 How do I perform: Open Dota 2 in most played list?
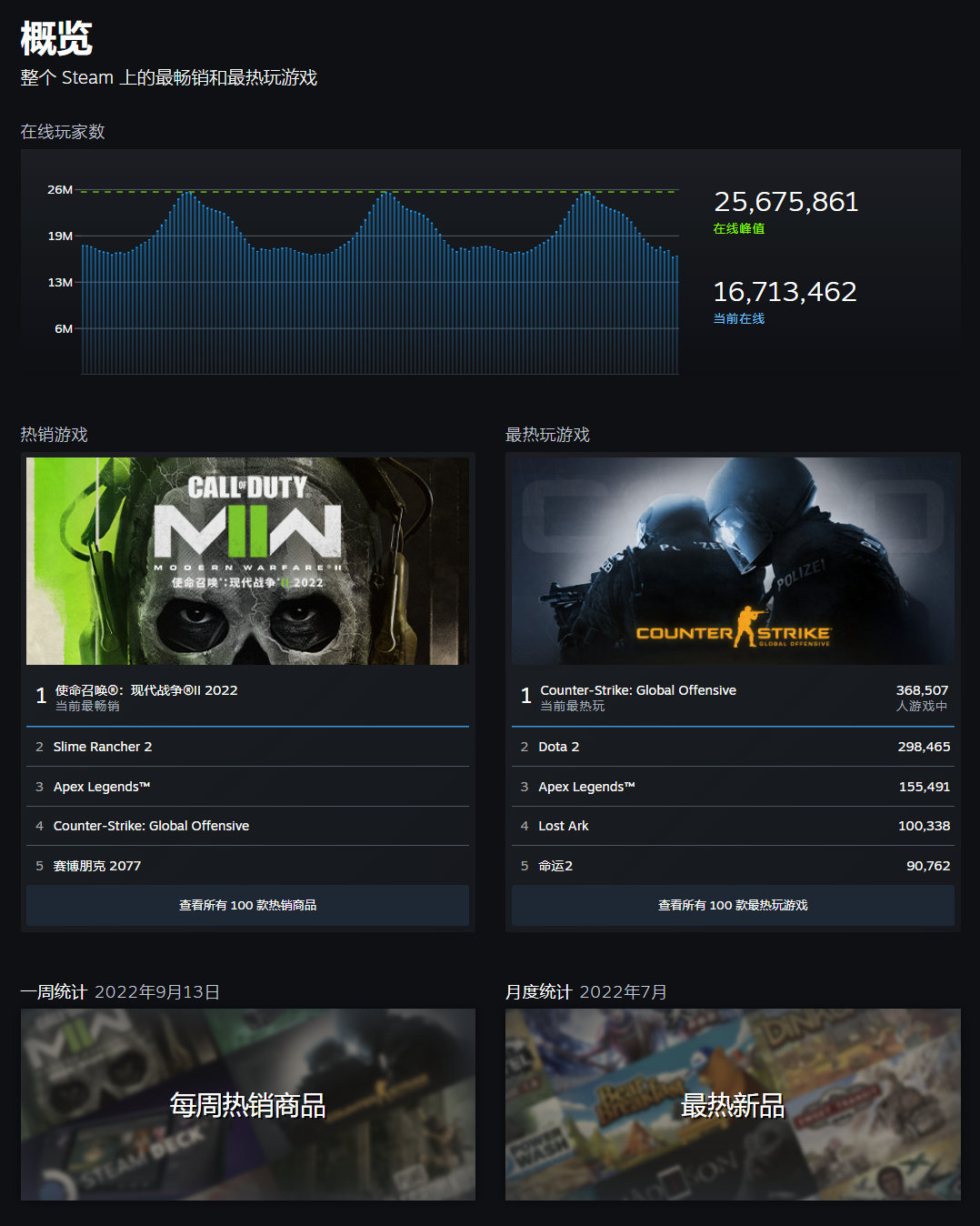coord(558,747)
